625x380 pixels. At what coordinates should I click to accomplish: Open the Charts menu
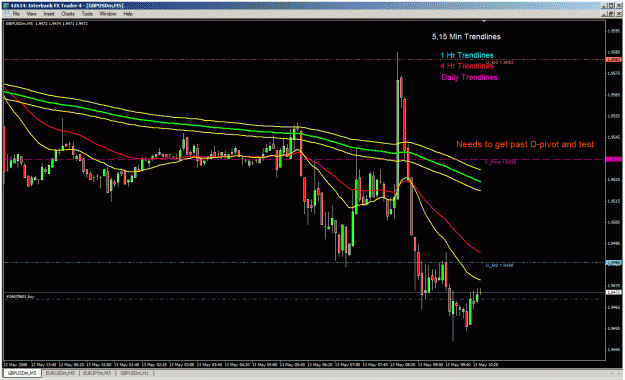(68, 14)
